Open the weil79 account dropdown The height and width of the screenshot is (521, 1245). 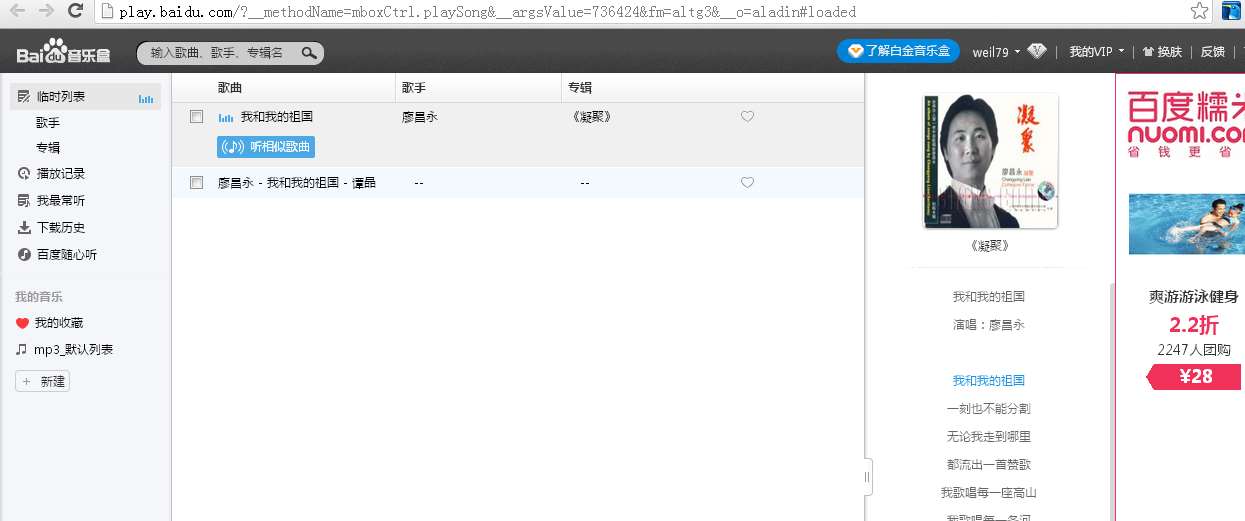point(997,52)
